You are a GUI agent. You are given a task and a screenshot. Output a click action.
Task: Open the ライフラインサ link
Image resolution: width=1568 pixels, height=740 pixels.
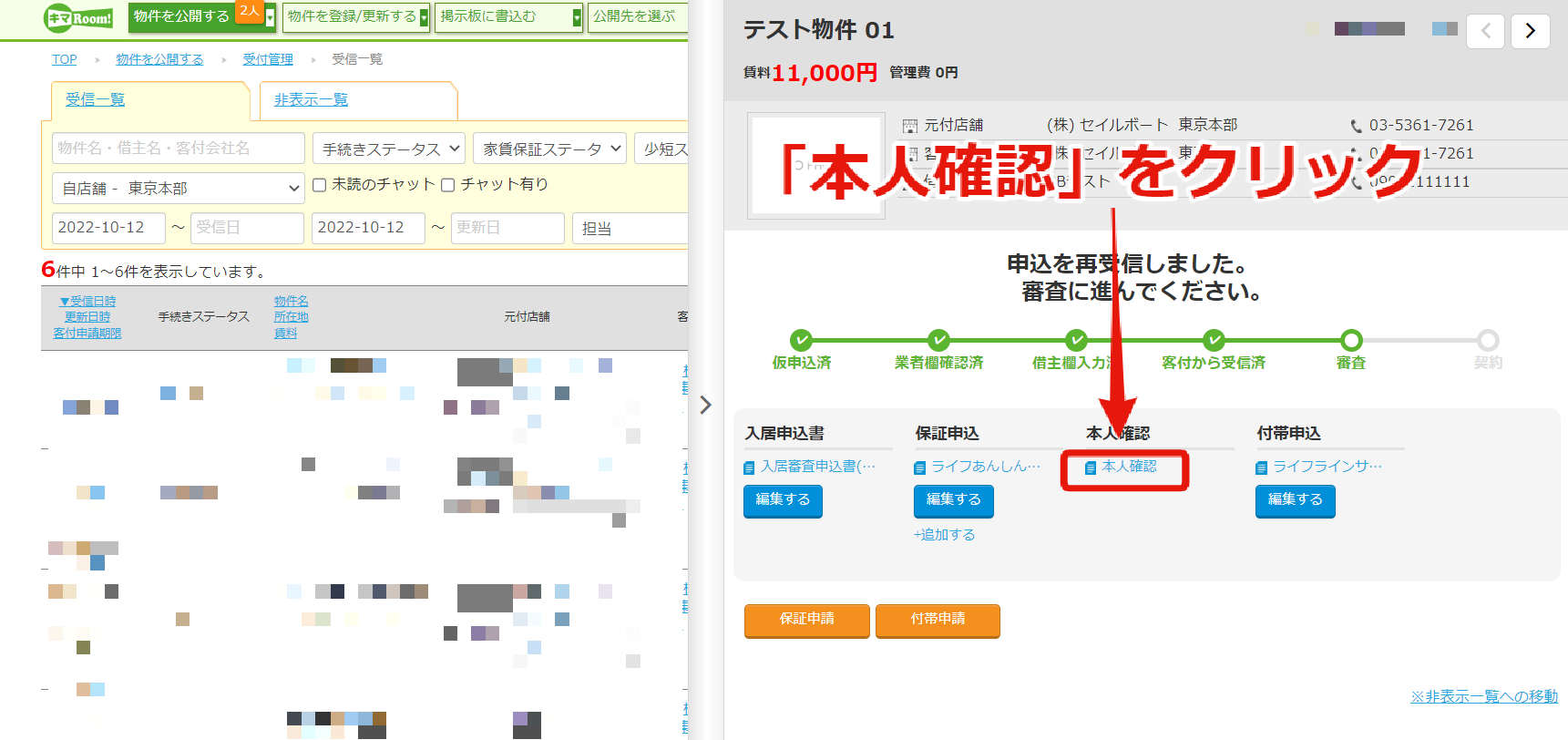(x=1327, y=467)
